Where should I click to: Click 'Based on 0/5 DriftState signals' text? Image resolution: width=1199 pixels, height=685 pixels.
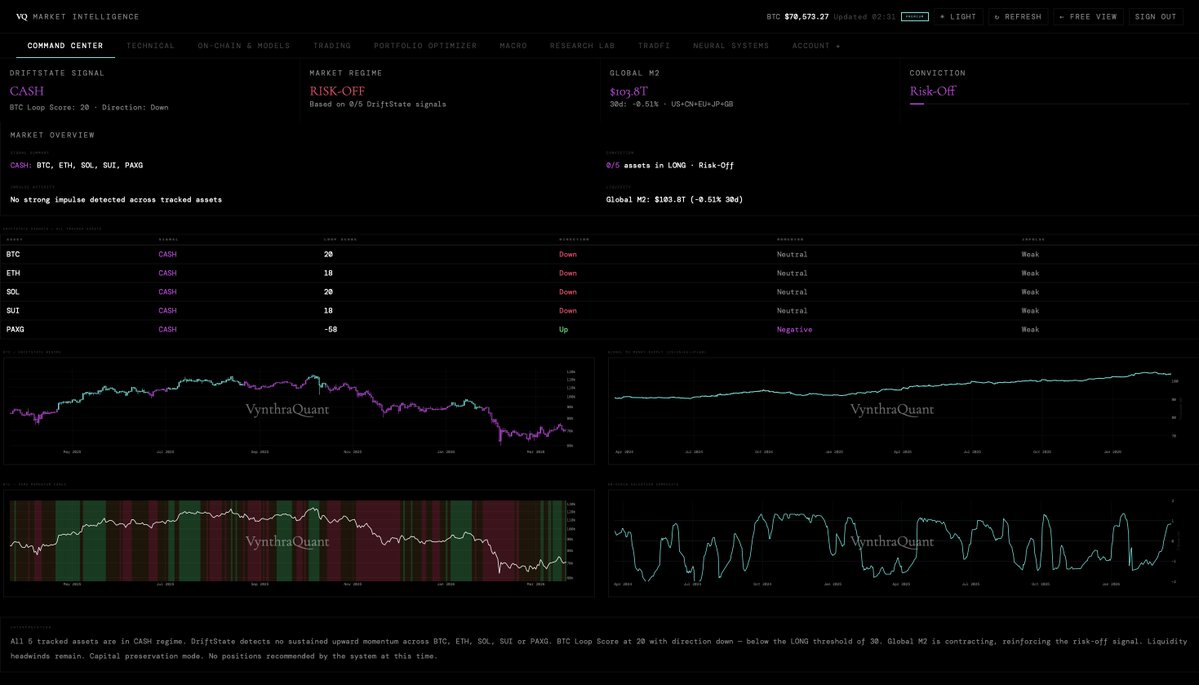378,104
